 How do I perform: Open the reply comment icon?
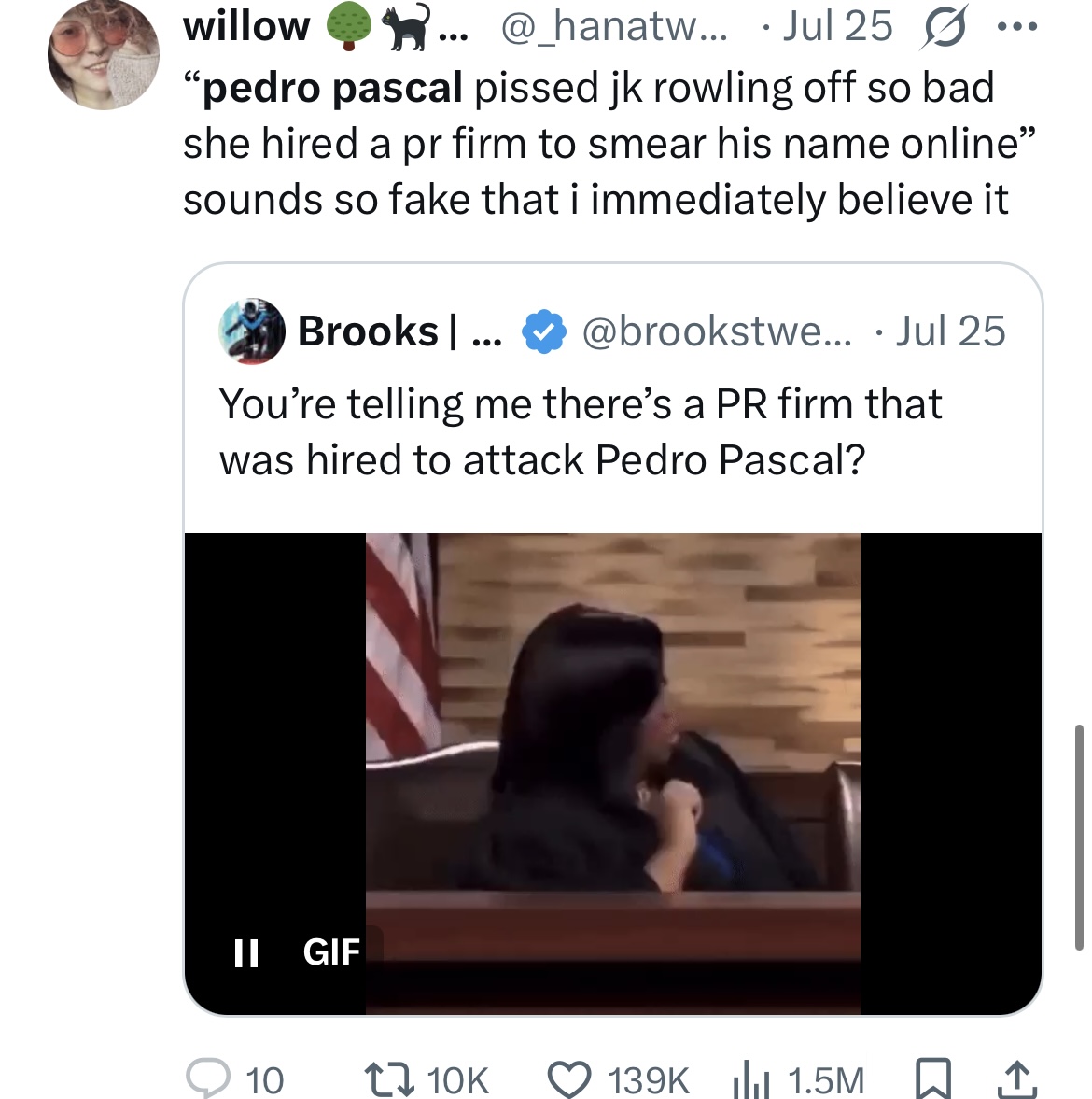[x=207, y=1078]
